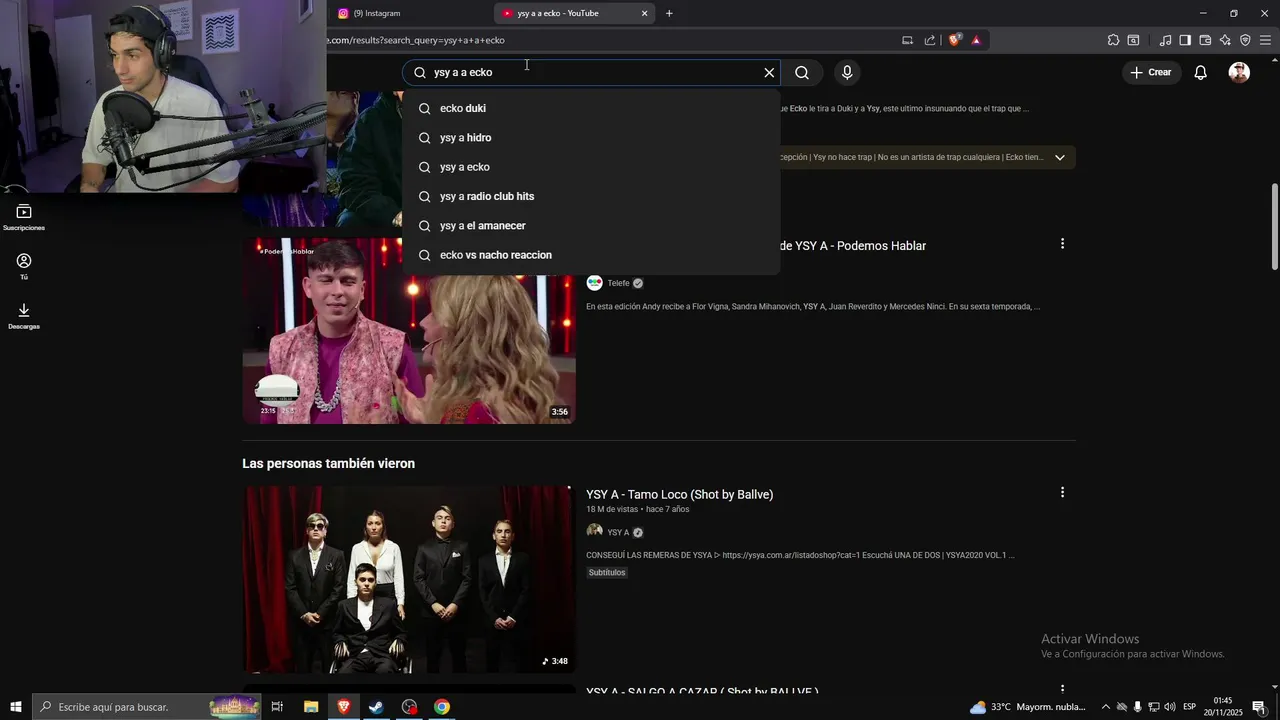Open File Explorer from taskbar
Image resolution: width=1280 pixels, height=720 pixels.
click(311, 707)
